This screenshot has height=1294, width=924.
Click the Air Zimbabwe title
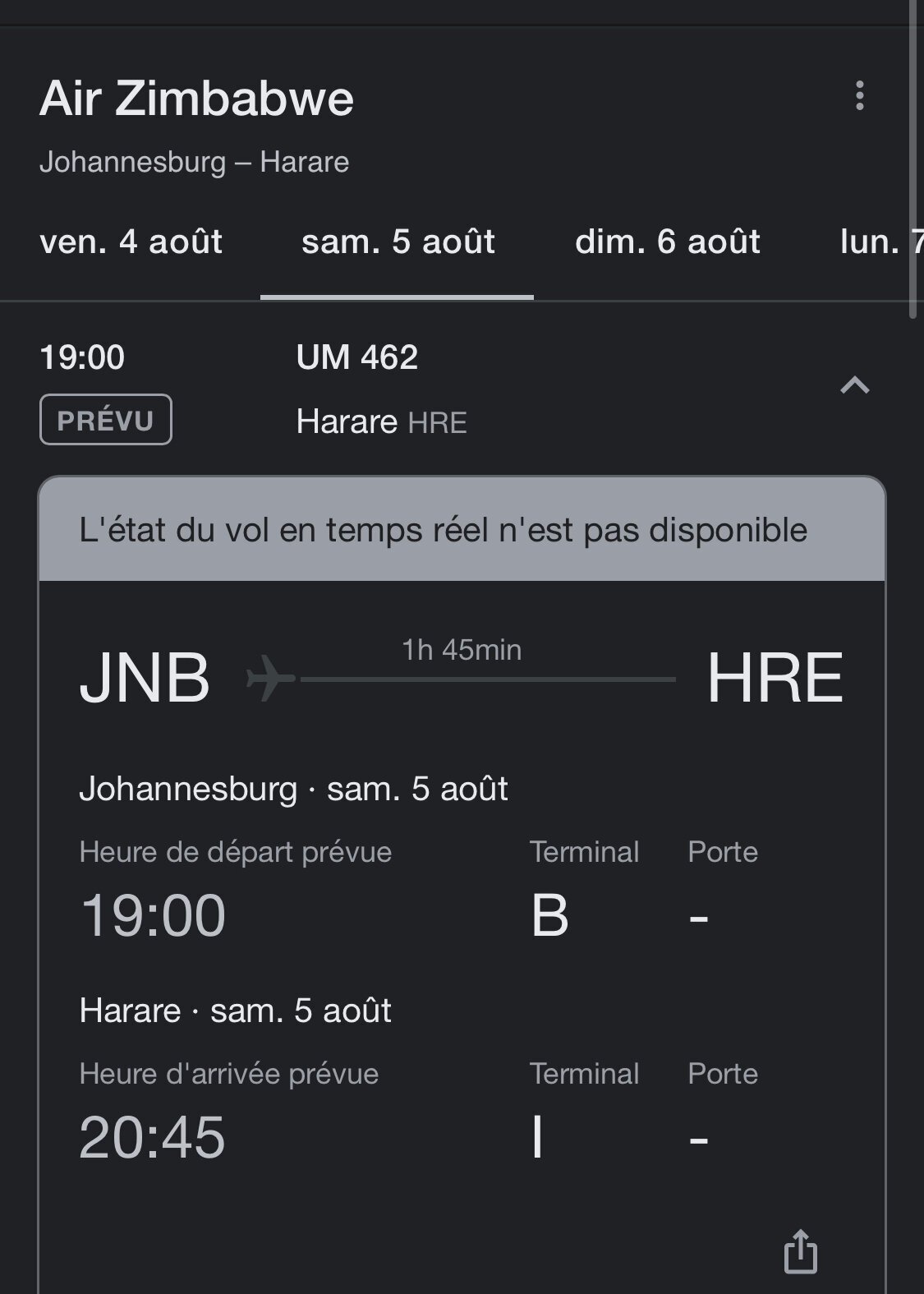point(196,99)
